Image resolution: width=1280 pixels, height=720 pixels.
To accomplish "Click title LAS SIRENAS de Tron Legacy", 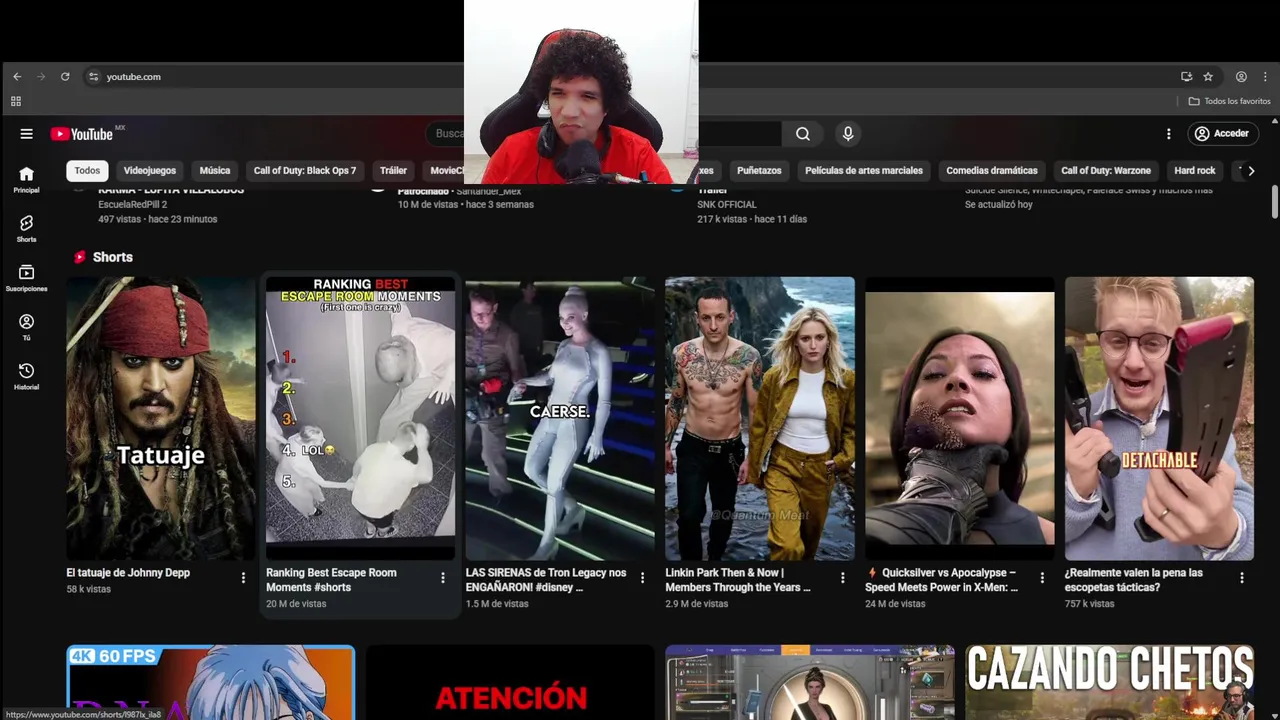I will (x=546, y=580).
